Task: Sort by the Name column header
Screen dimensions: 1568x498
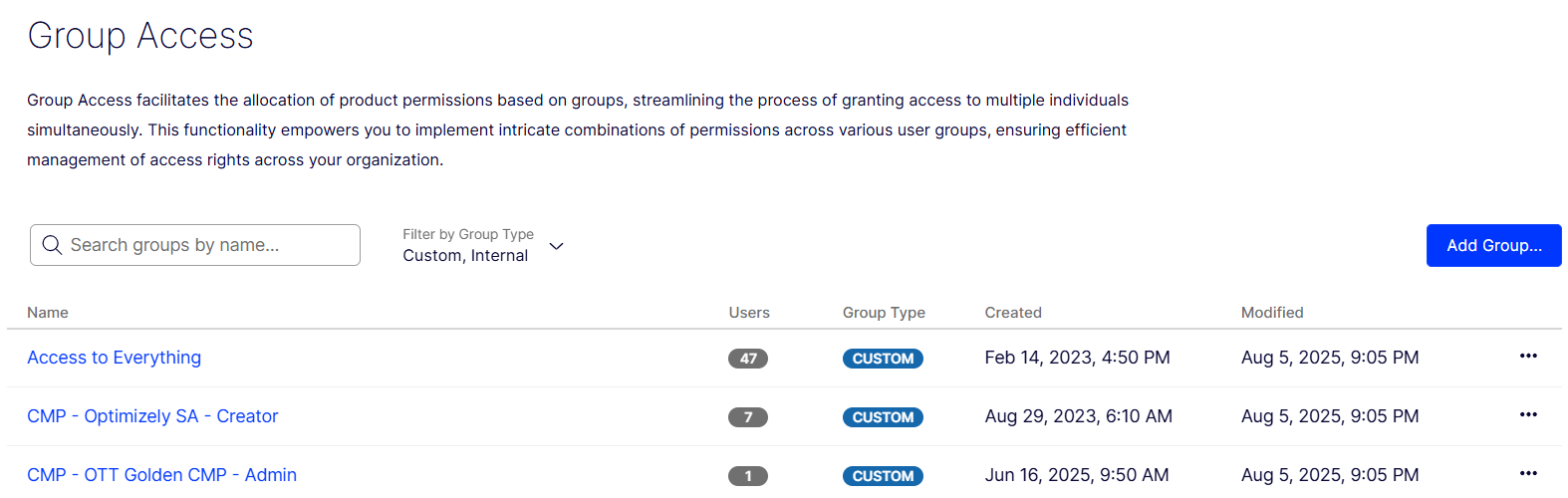Action: (48, 313)
